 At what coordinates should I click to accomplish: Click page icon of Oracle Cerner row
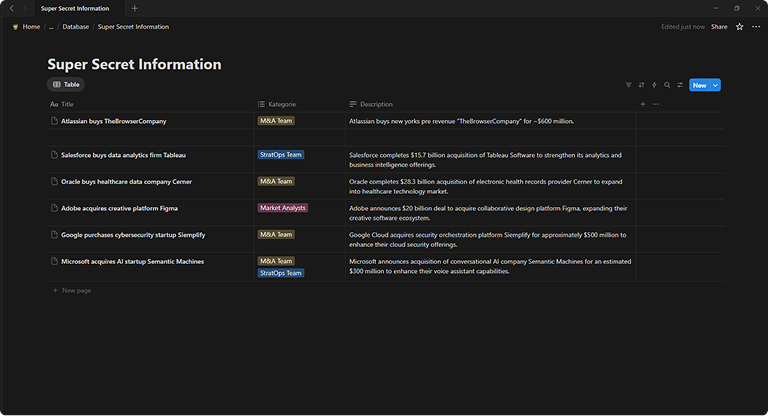click(x=54, y=181)
